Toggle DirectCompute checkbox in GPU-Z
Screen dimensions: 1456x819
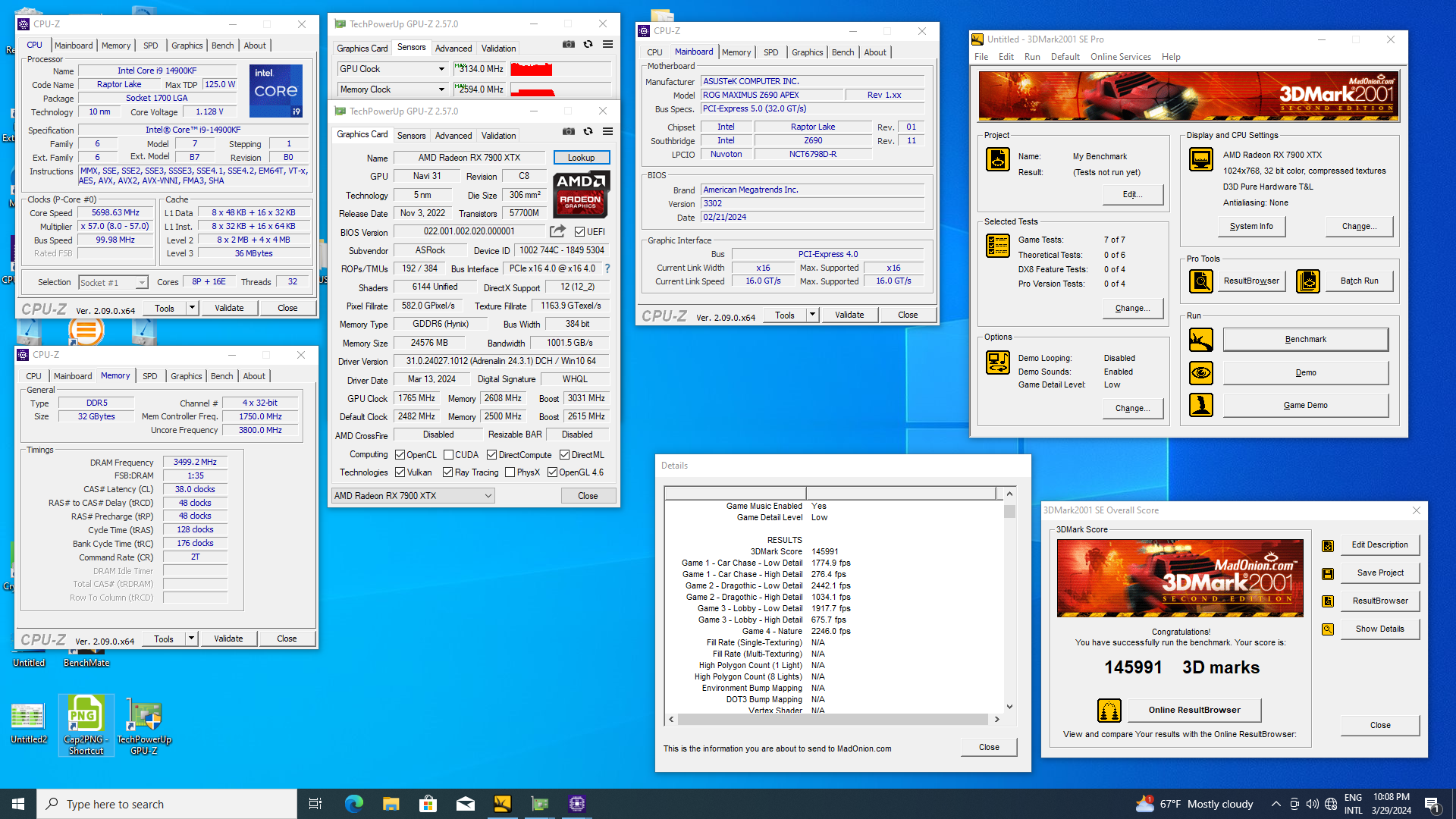491,455
